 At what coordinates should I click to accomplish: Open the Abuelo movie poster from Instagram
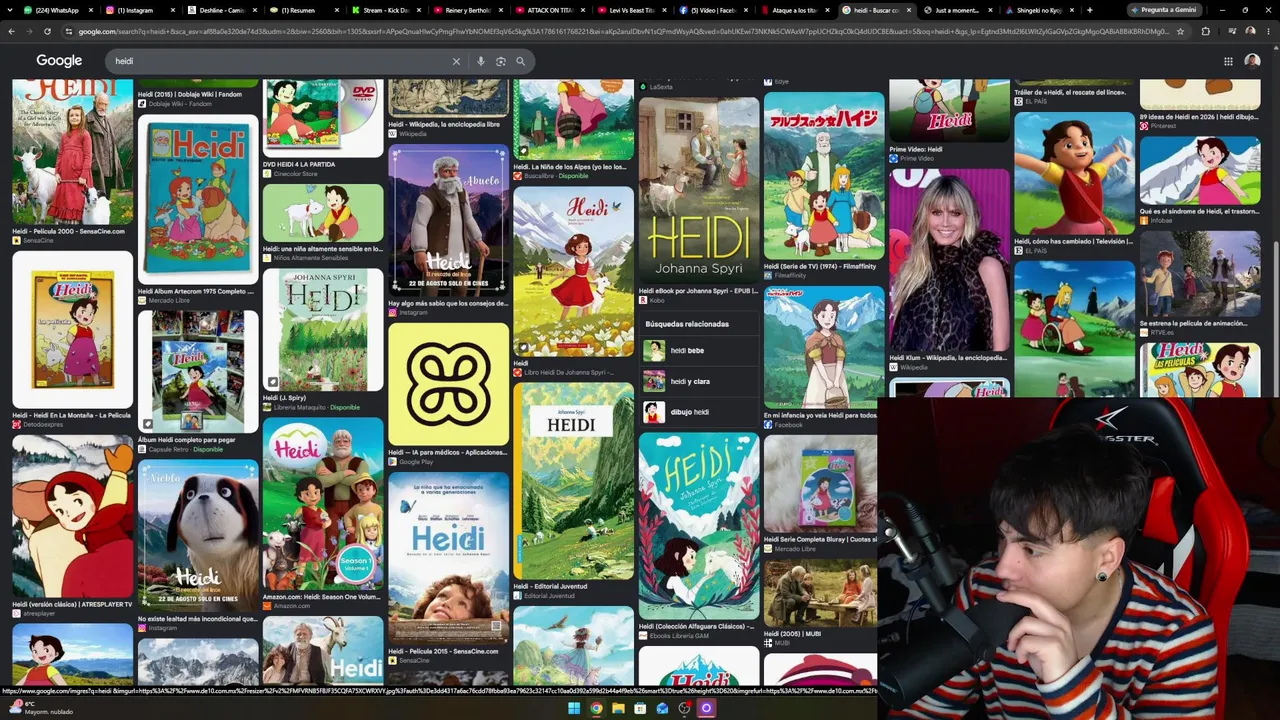pyautogui.click(x=448, y=222)
